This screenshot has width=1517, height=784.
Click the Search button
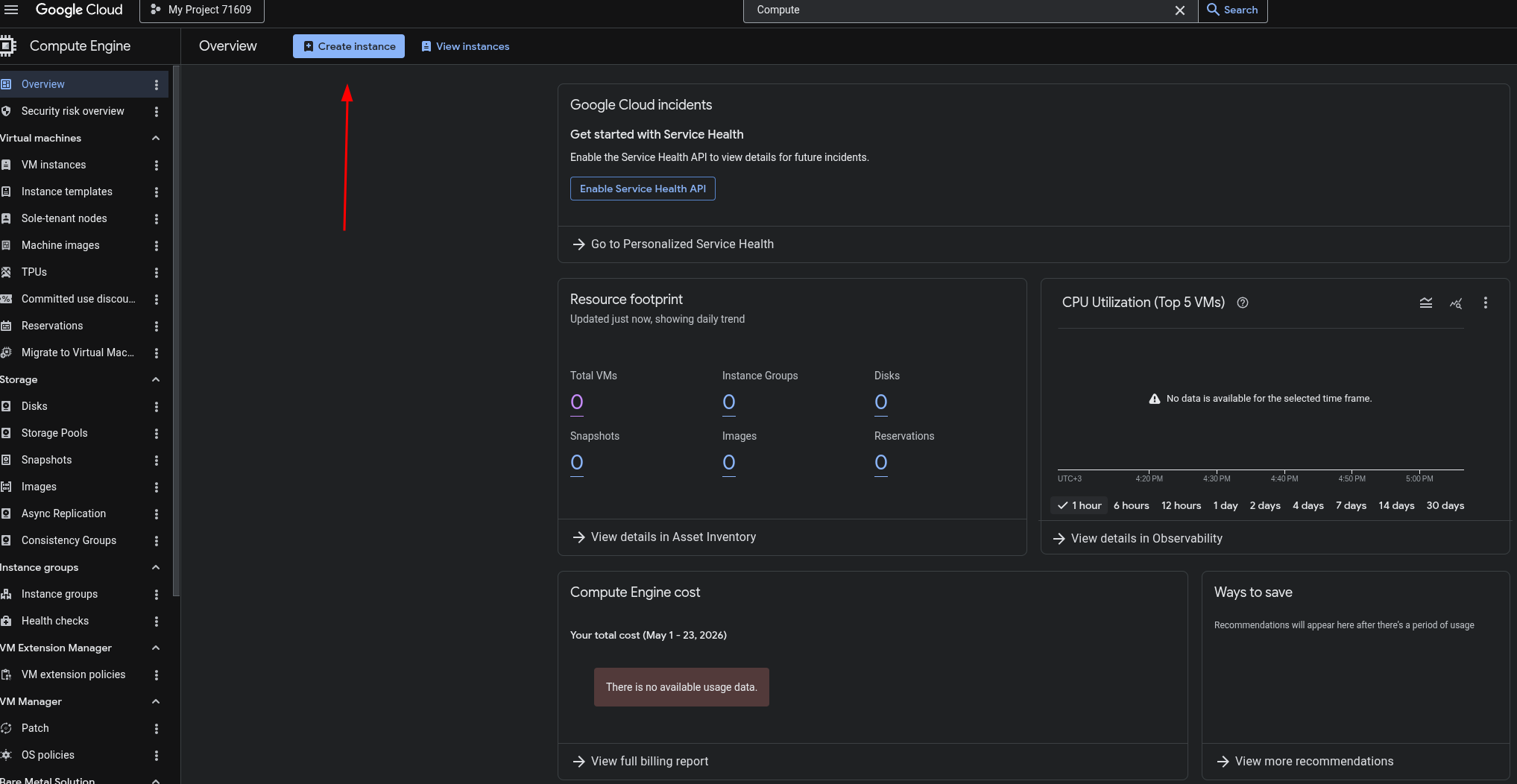point(1233,10)
